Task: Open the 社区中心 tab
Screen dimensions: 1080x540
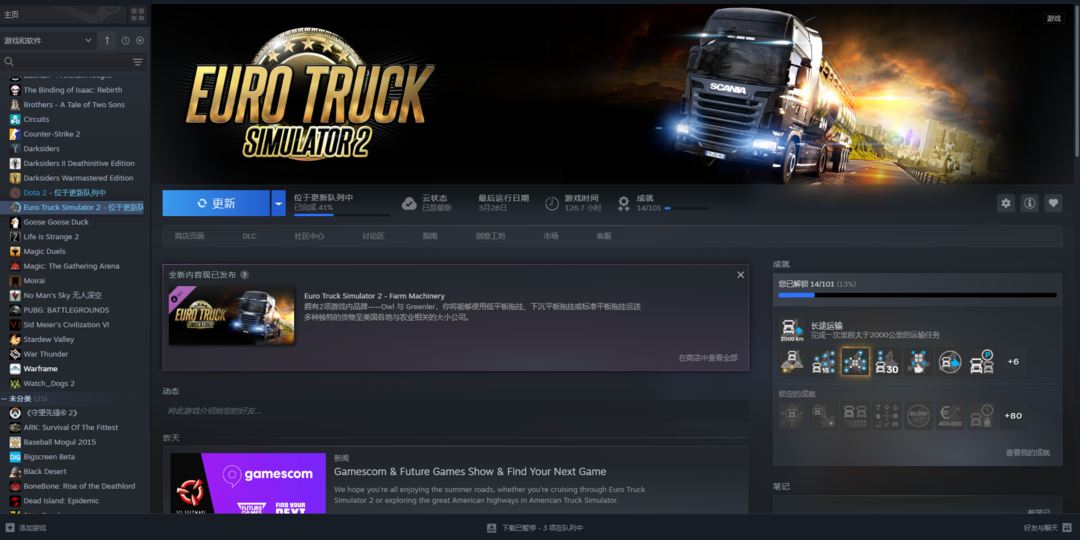Action: [309, 236]
